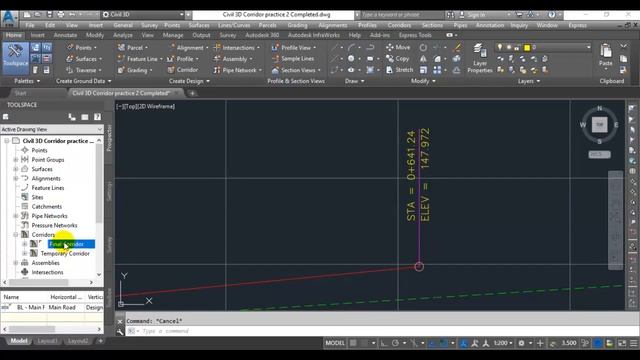
Task: Toggle polar tracking in status bar
Action: [395, 343]
